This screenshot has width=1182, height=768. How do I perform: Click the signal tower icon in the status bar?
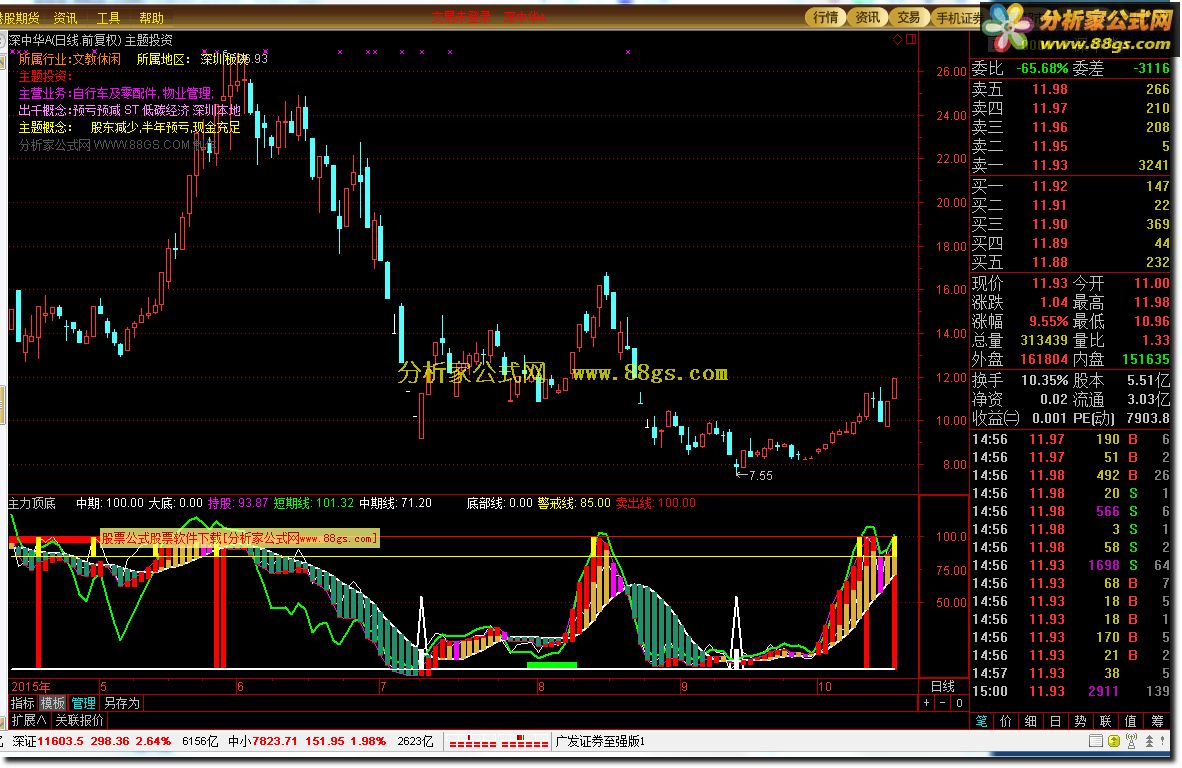tap(1131, 742)
